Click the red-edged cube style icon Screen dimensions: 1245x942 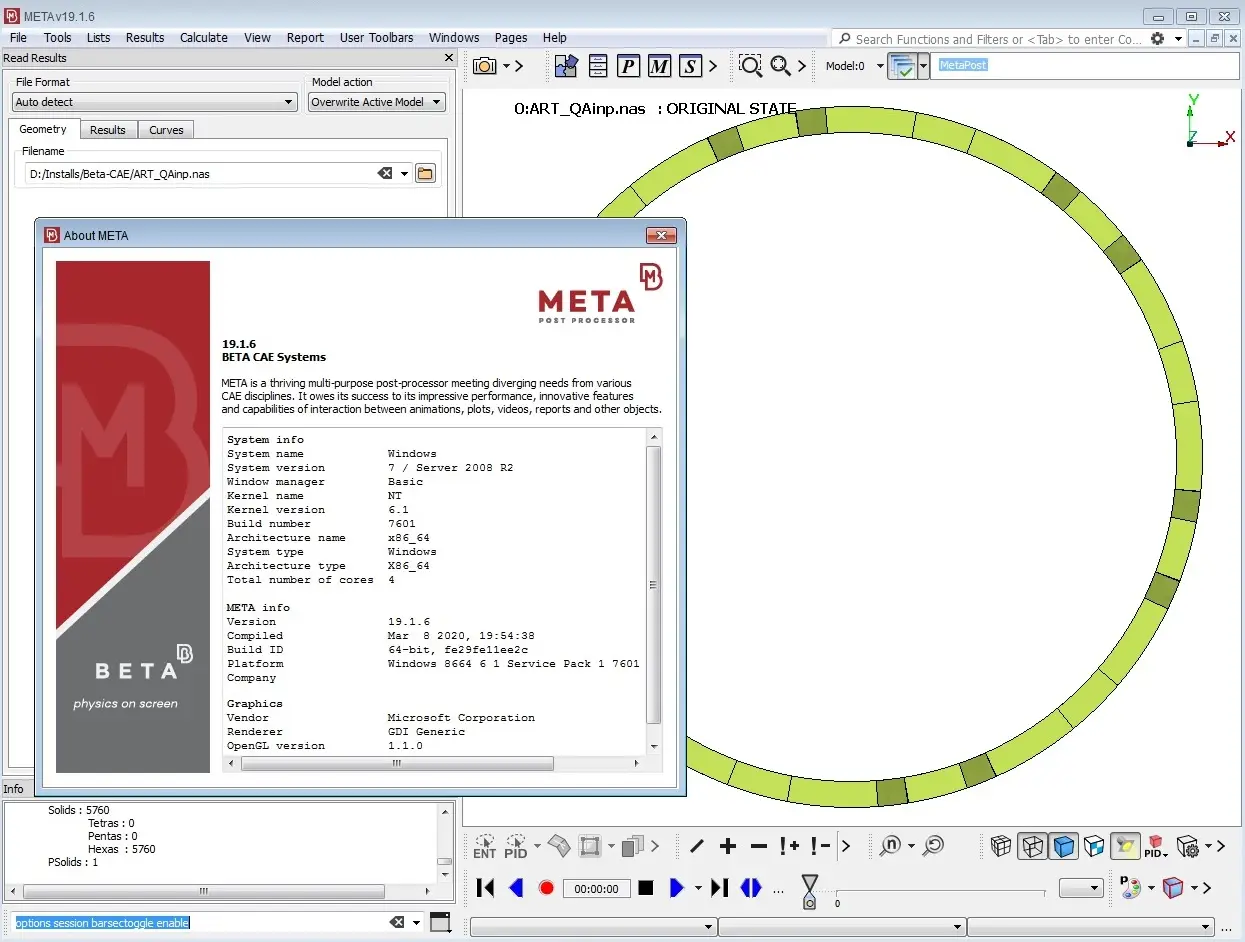tap(1173, 887)
